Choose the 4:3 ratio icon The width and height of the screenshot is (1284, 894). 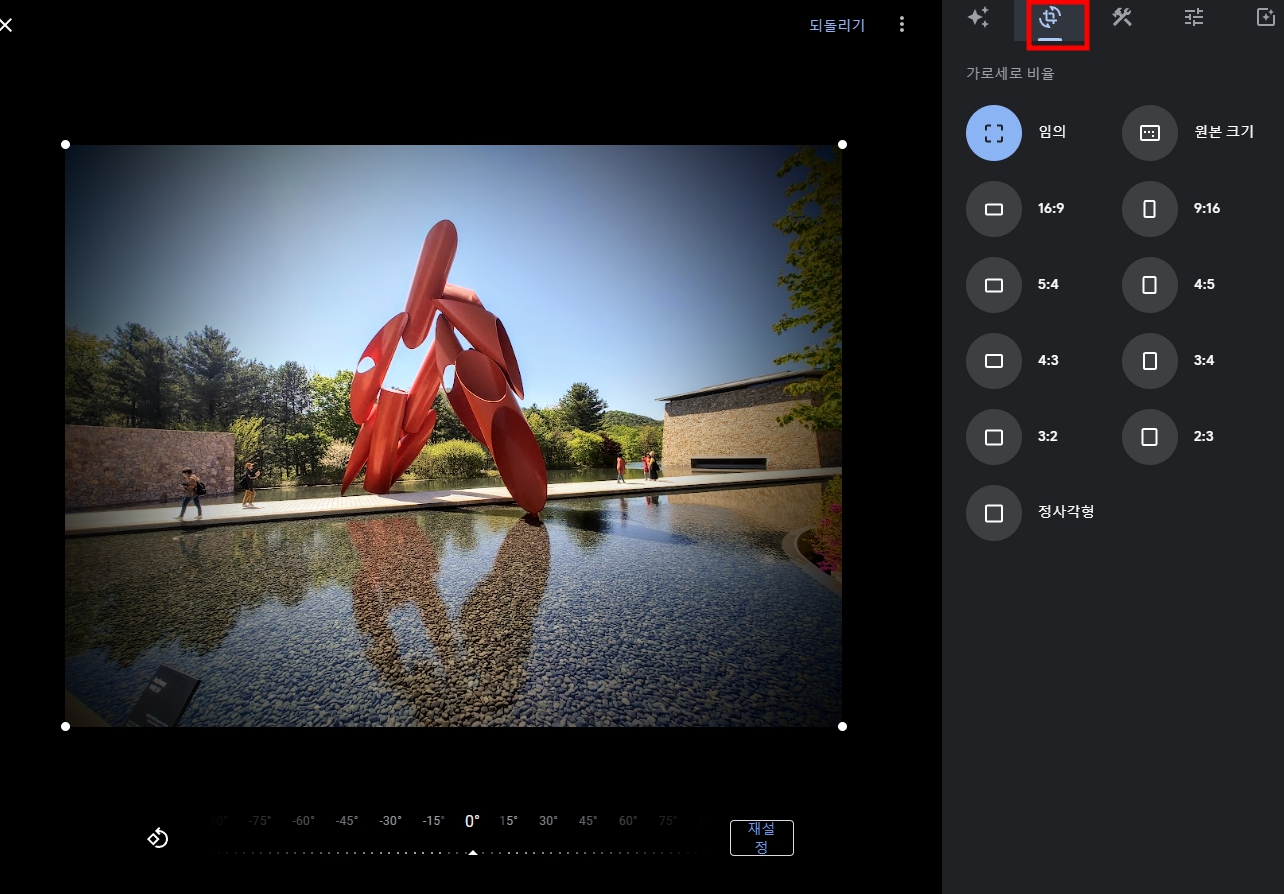coord(994,361)
